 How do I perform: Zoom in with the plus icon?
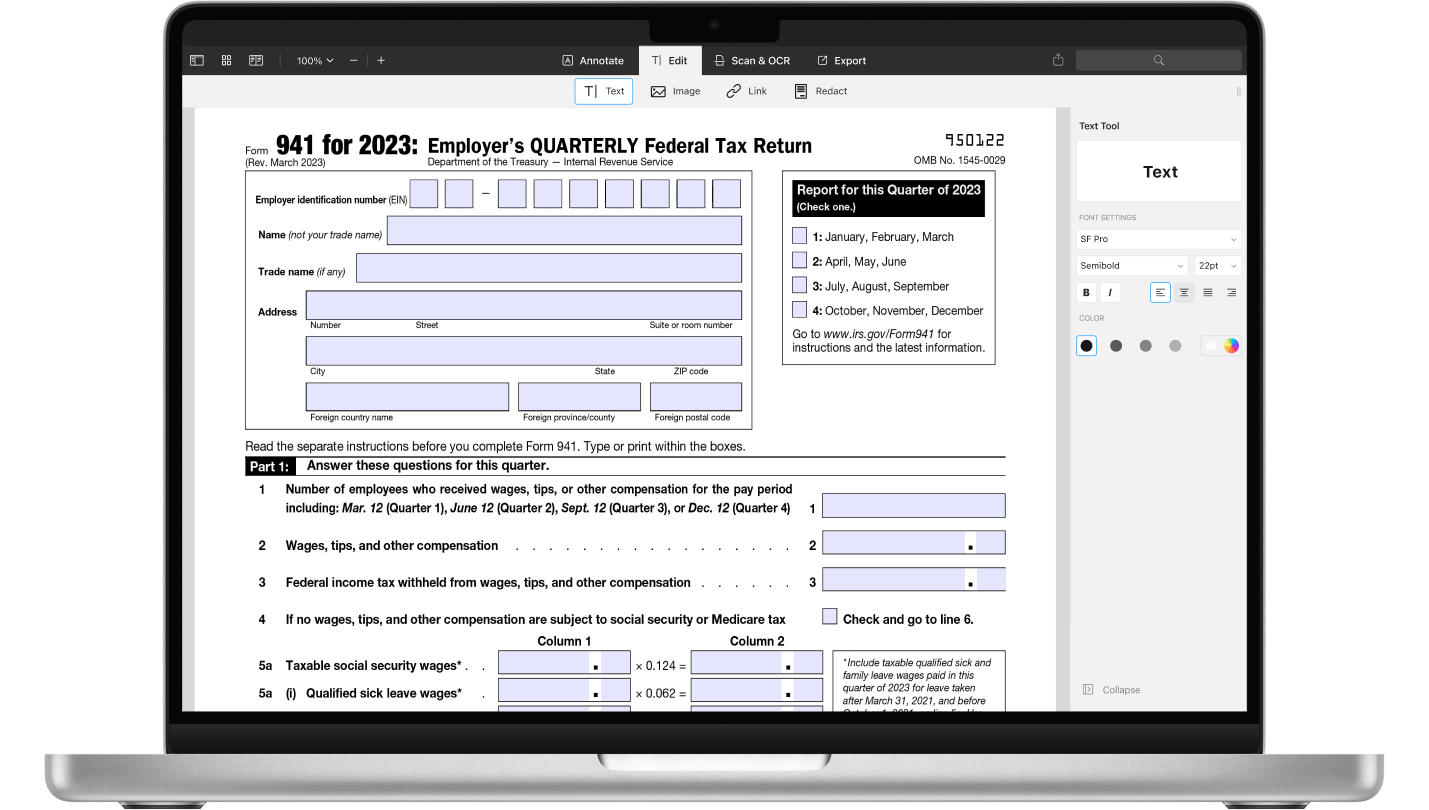[381, 61]
